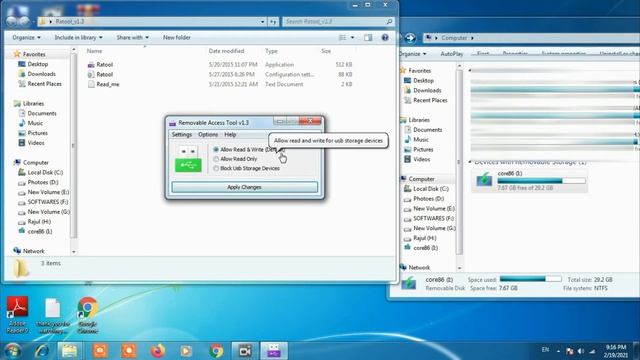The image size is (640, 360).
Task: Launch Internet Explorer from taskbar
Action: click(42, 351)
